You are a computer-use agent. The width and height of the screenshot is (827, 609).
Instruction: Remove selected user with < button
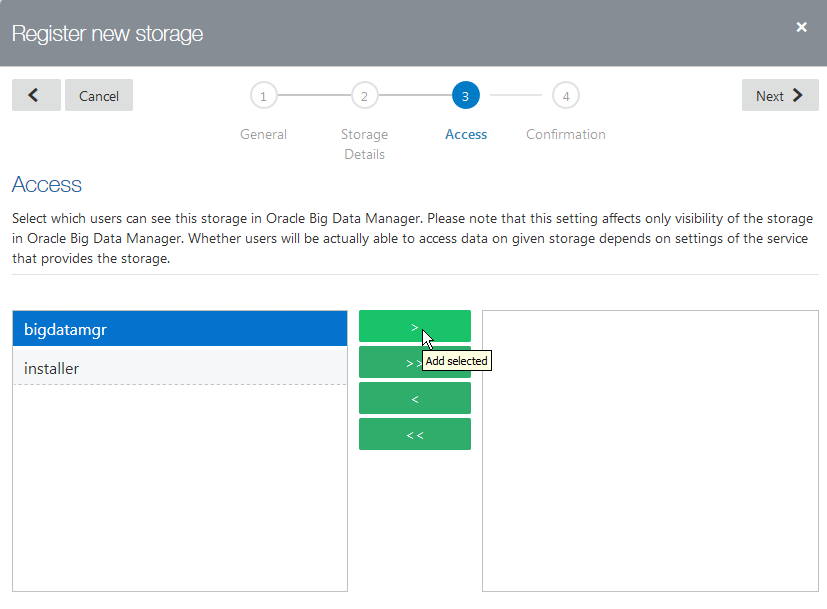point(415,398)
